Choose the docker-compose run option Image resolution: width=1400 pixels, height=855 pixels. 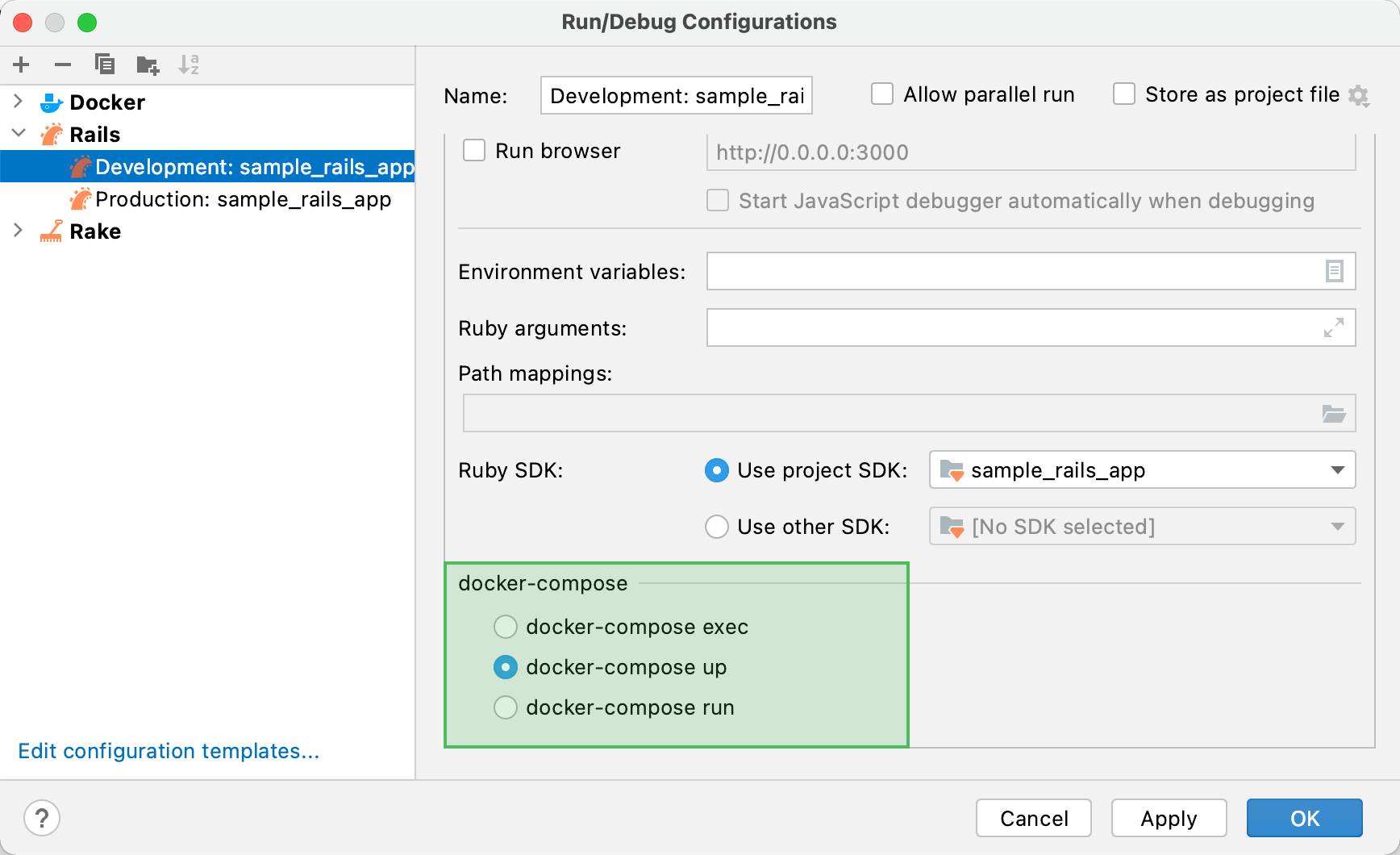click(x=505, y=707)
